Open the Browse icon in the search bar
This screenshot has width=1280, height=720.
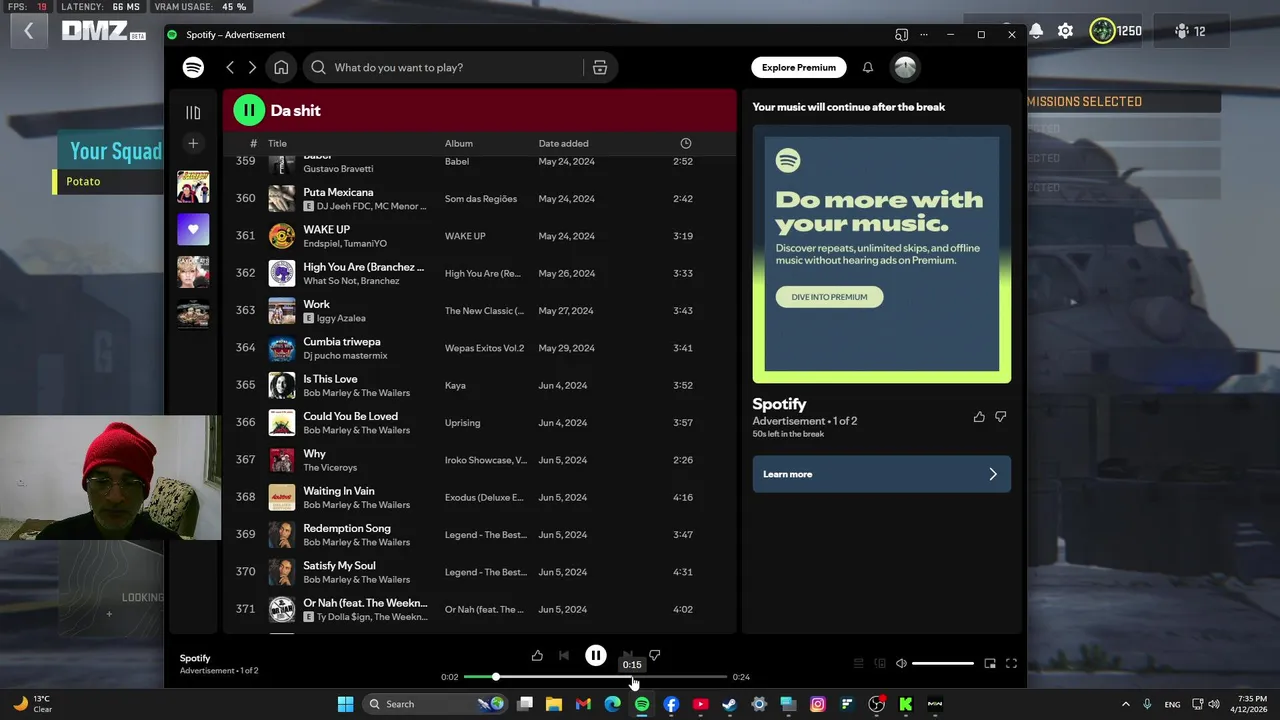(x=600, y=67)
